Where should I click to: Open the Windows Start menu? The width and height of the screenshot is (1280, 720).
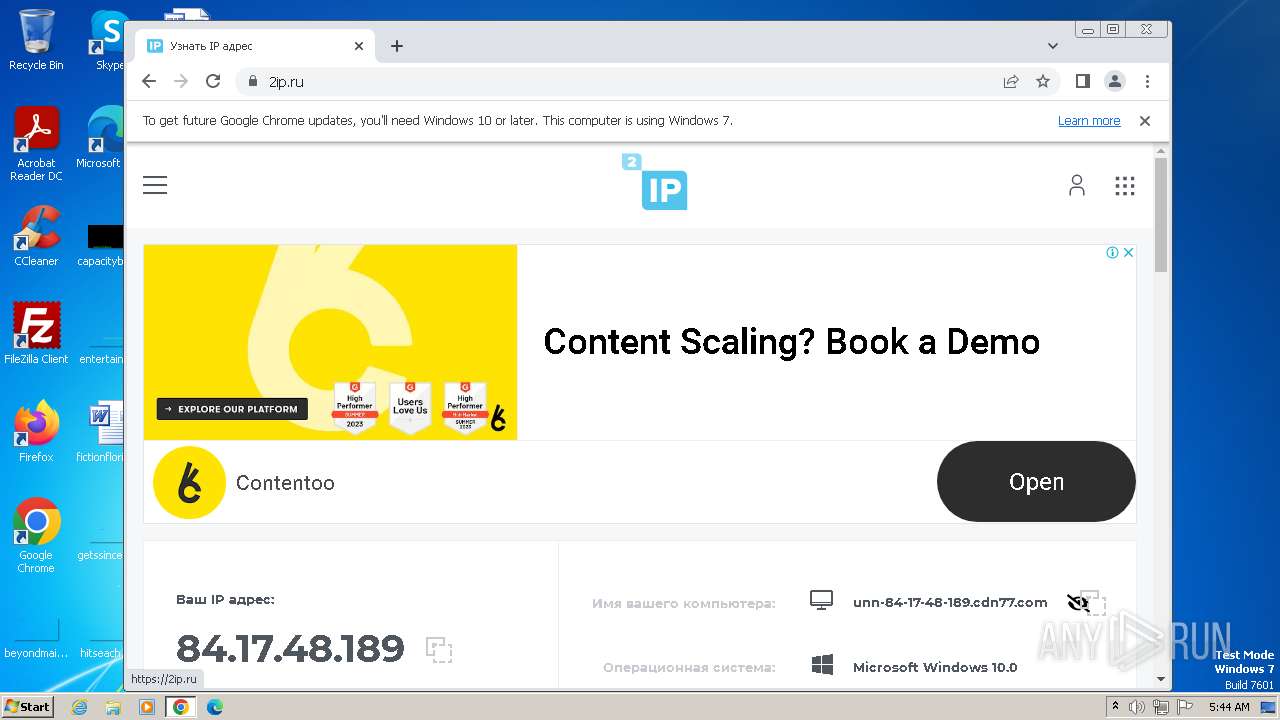(28, 706)
